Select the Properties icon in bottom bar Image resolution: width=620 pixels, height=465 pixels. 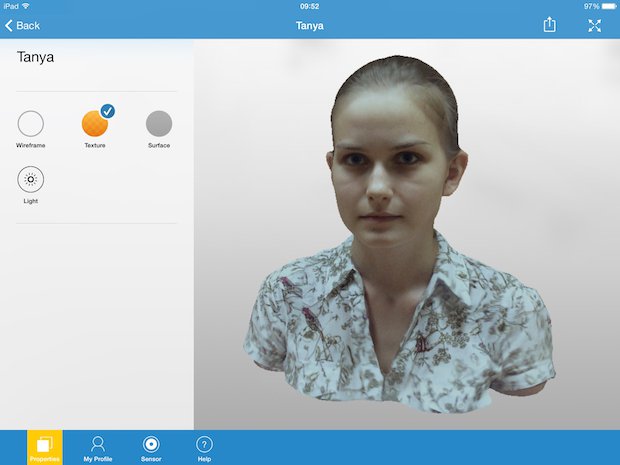click(44, 444)
